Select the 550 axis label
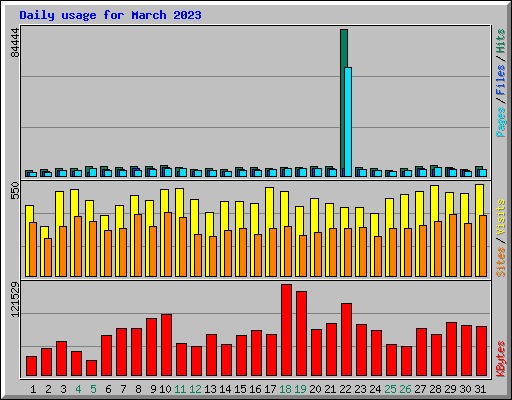The height and width of the screenshot is (400, 512). click(15, 191)
